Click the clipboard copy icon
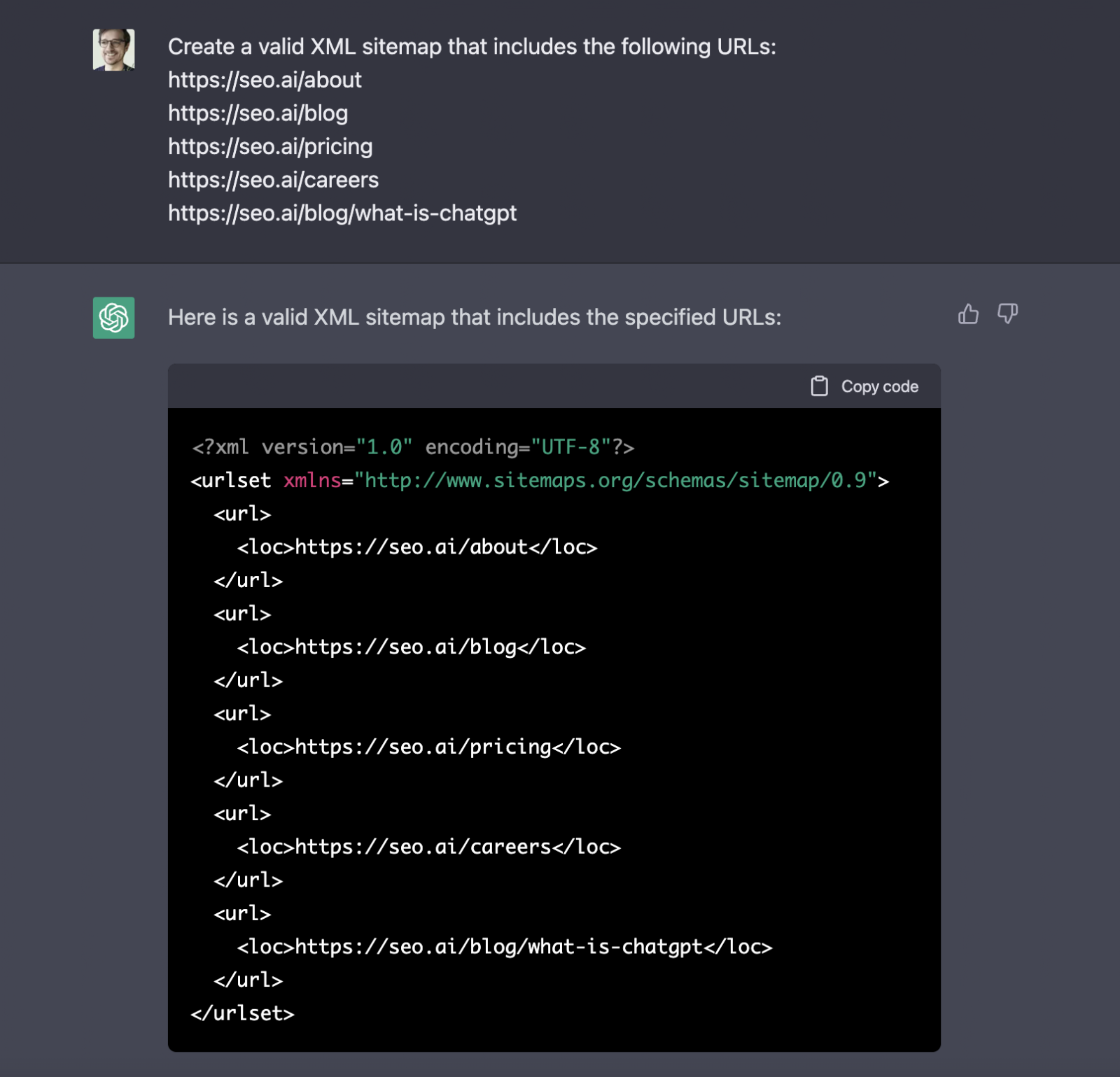This screenshot has height=1077, width=1120. click(819, 386)
